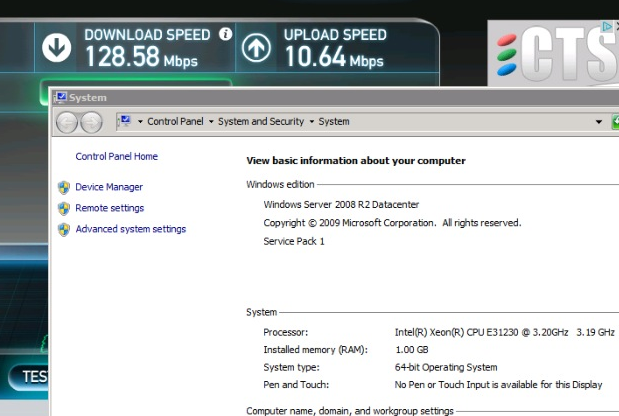This screenshot has width=619, height=416.
Task: Open the Remote settings link
Action: (109, 208)
